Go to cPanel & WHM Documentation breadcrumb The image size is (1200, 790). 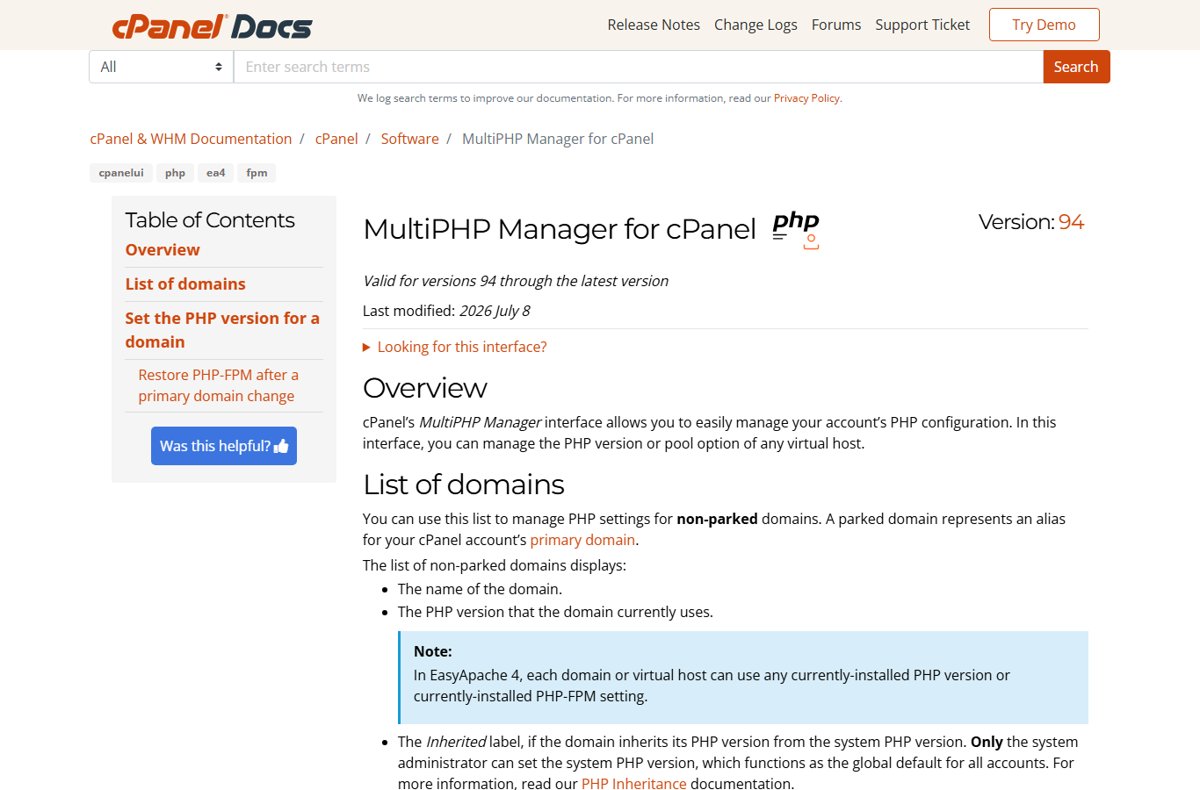pos(191,139)
